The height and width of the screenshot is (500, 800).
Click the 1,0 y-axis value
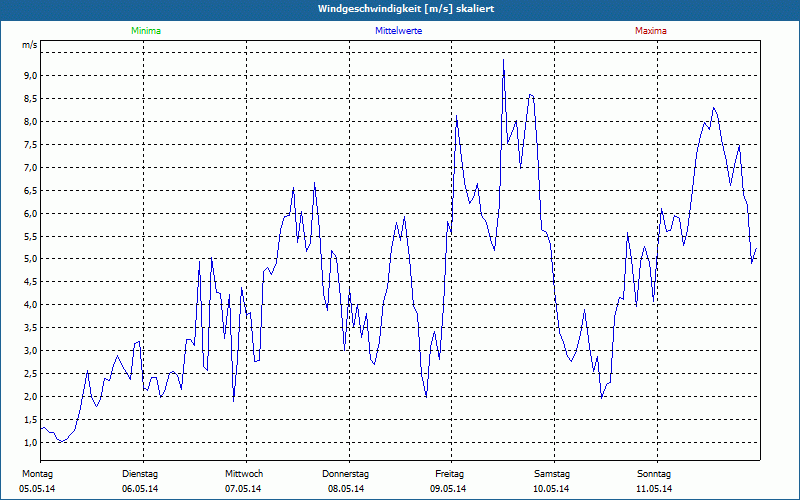click(x=31, y=442)
